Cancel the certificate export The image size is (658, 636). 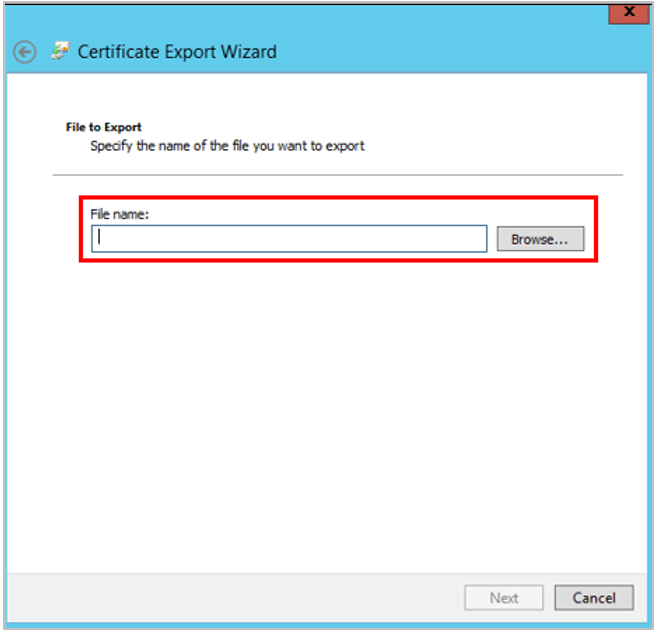594,598
